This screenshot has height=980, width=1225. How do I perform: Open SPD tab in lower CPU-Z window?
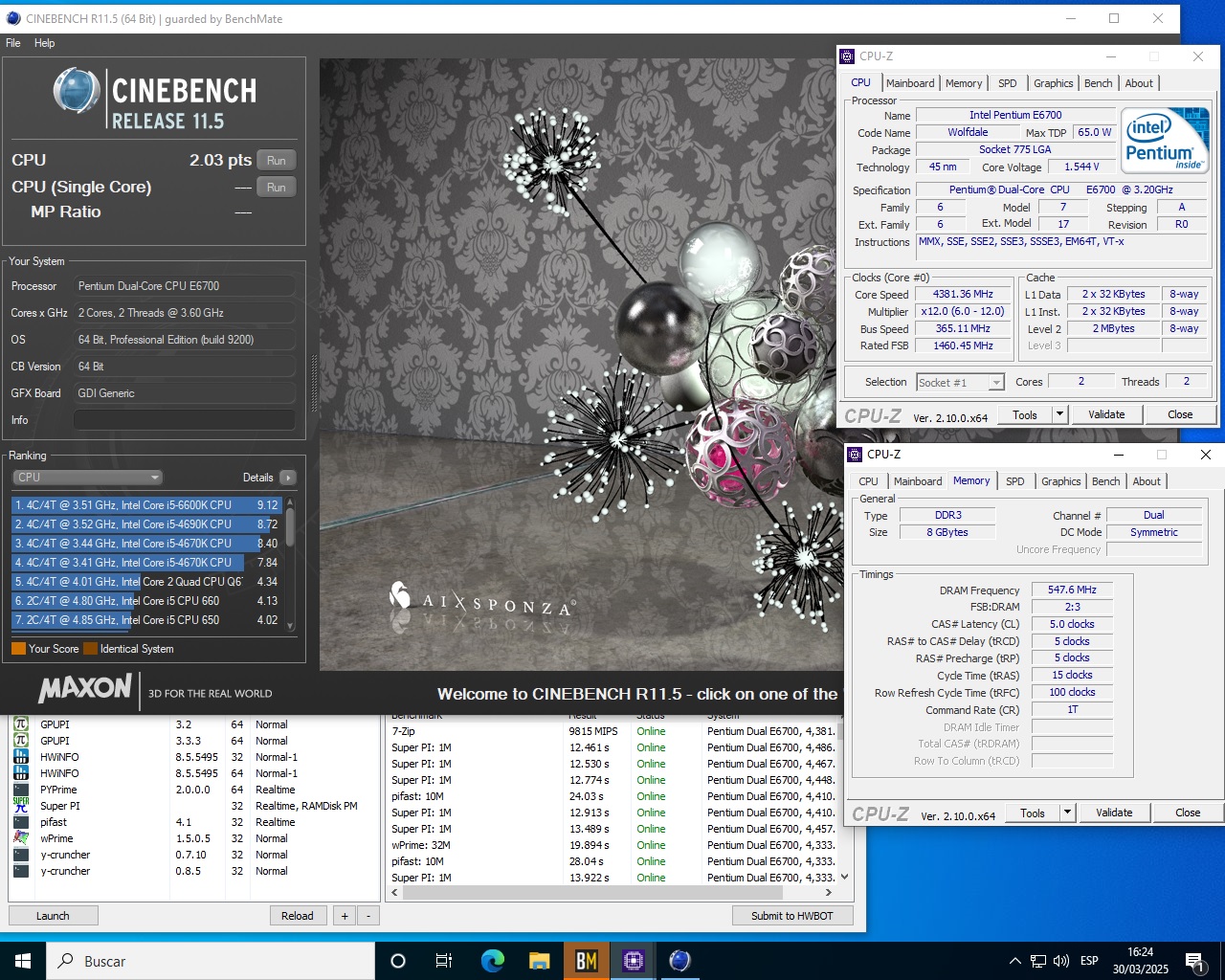[x=1015, y=481]
